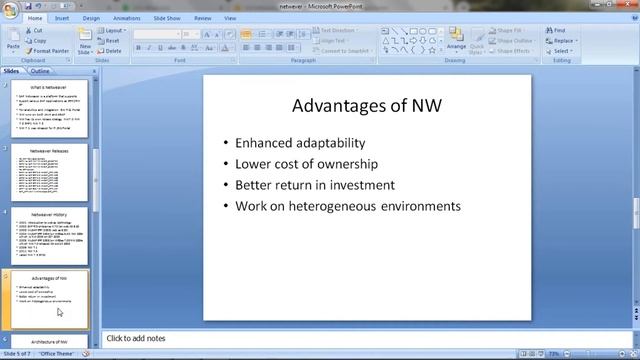Copy the selection to clipboard

pos(36,41)
